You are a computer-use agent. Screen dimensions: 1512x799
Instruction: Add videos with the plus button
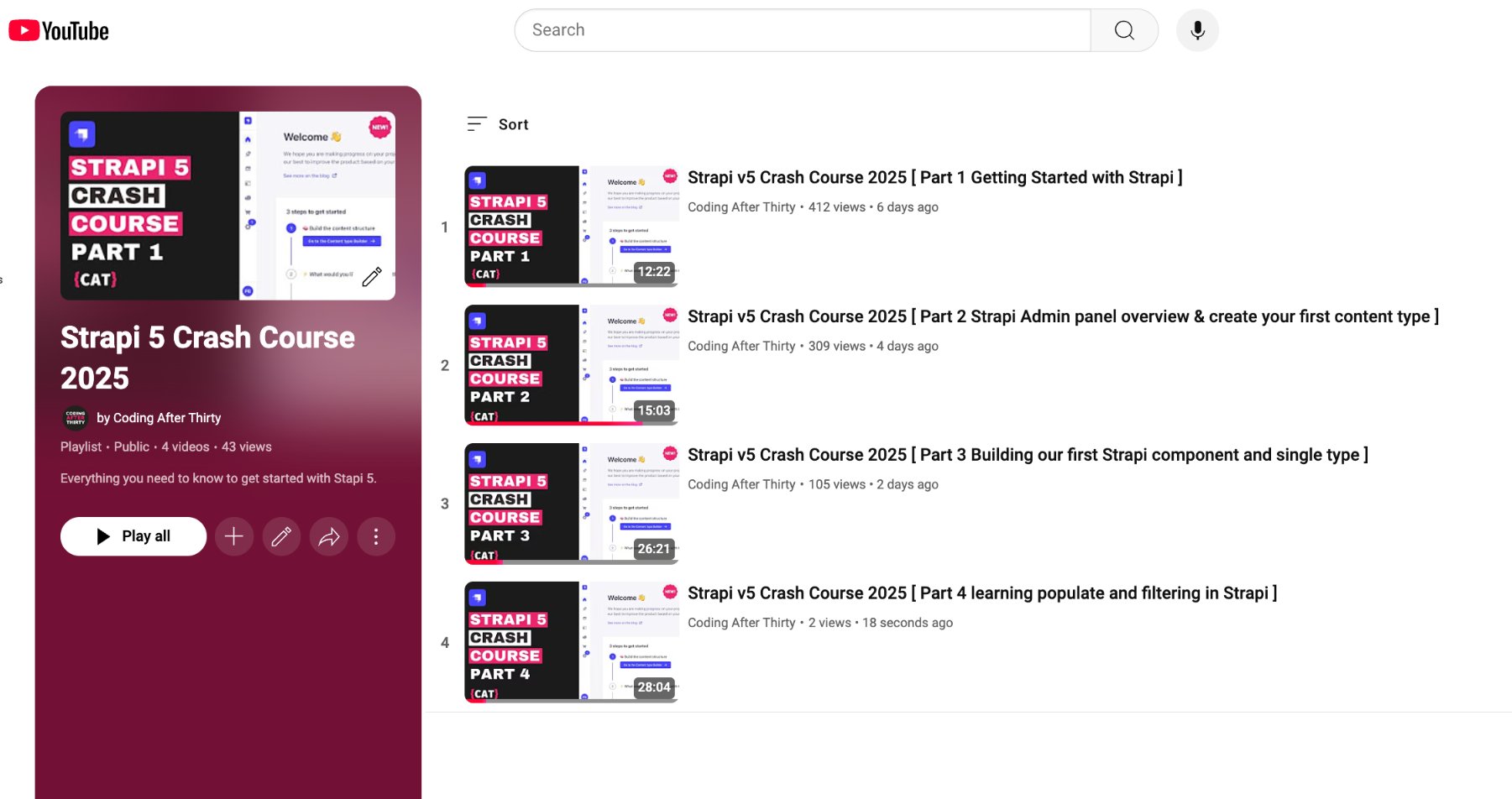click(x=234, y=536)
